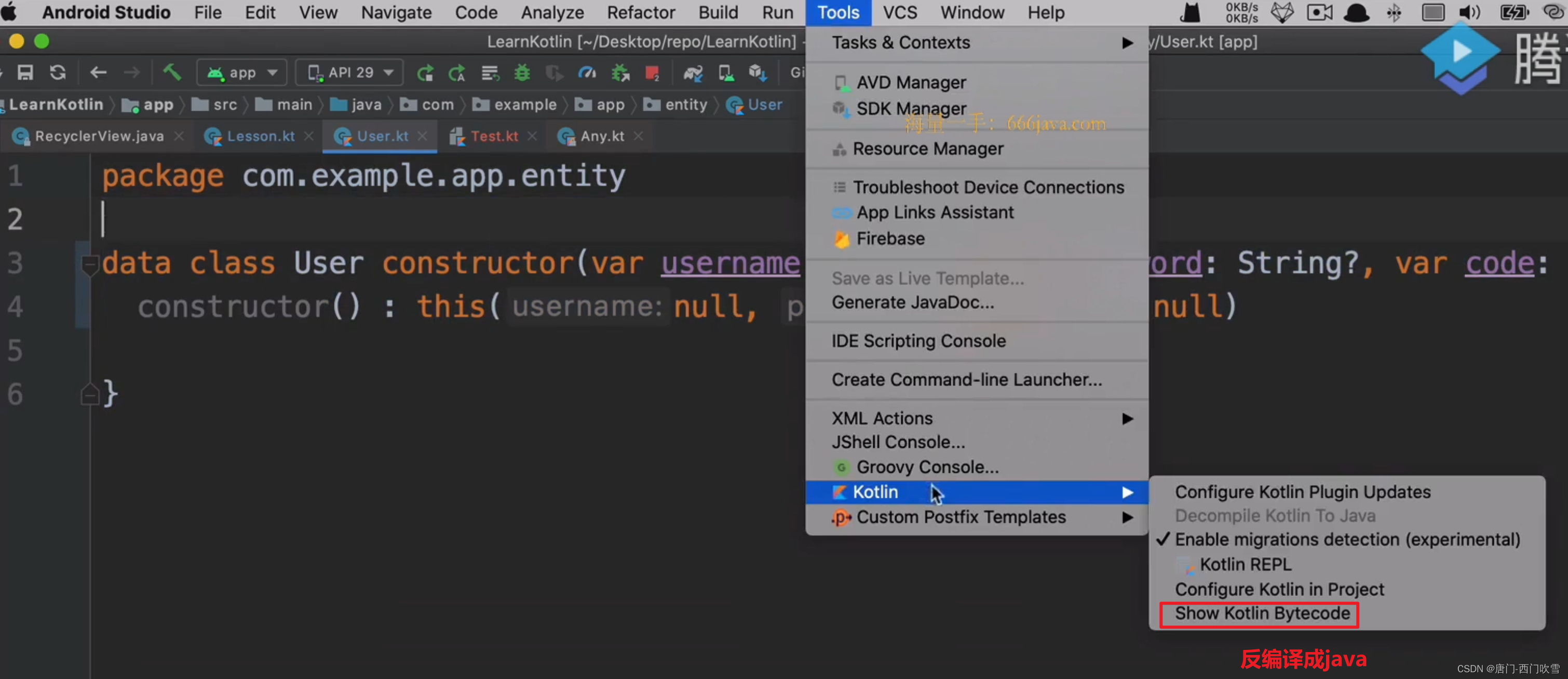Toggle Enable migrations detection (experimental)
This screenshot has width=1568, height=679.
pos(1346,540)
